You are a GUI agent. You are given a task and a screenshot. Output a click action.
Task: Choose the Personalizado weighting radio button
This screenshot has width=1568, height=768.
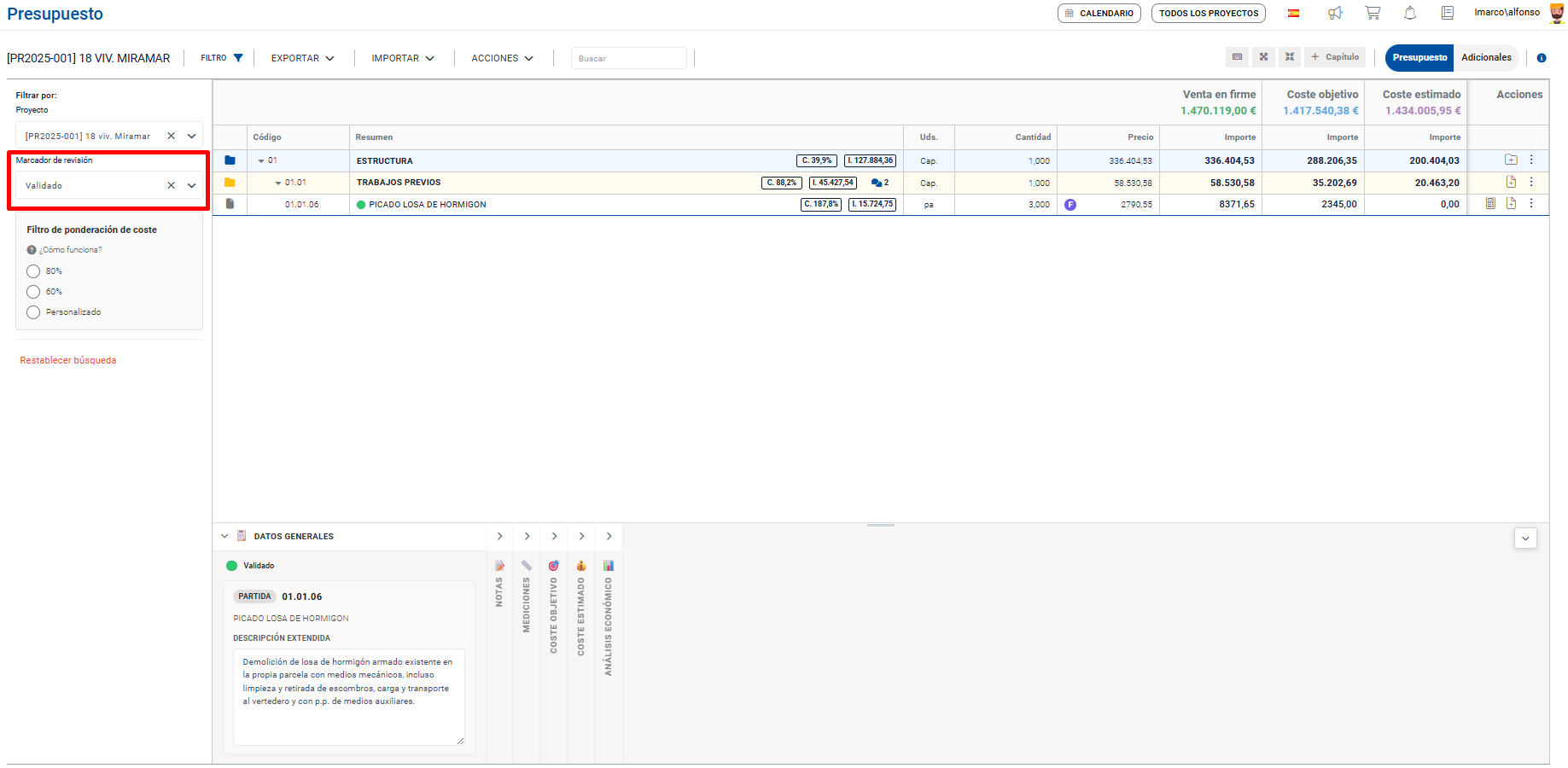pyautogui.click(x=33, y=312)
